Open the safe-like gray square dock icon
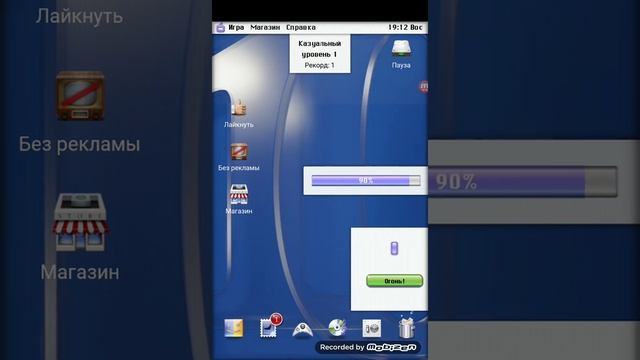Image resolution: width=640 pixels, height=360 pixels. [372, 329]
